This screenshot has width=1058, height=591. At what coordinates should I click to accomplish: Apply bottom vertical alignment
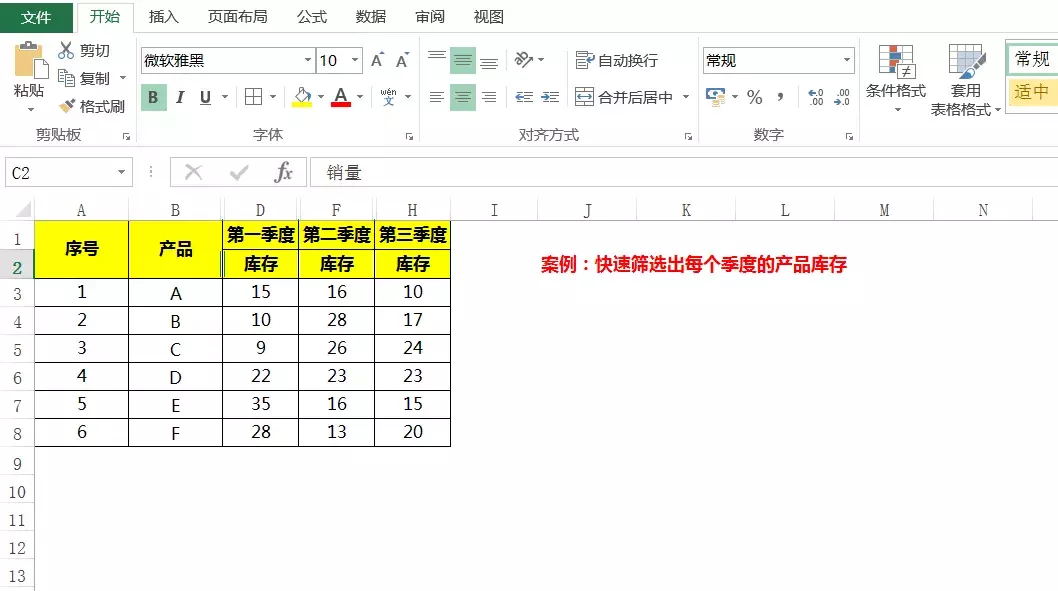(489, 60)
